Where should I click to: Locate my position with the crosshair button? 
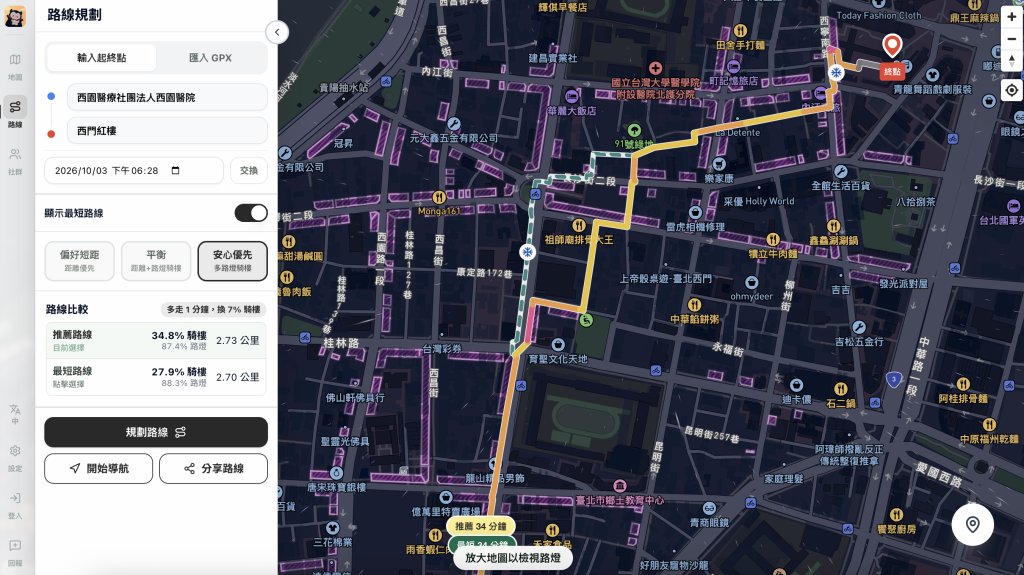coord(1012,90)
